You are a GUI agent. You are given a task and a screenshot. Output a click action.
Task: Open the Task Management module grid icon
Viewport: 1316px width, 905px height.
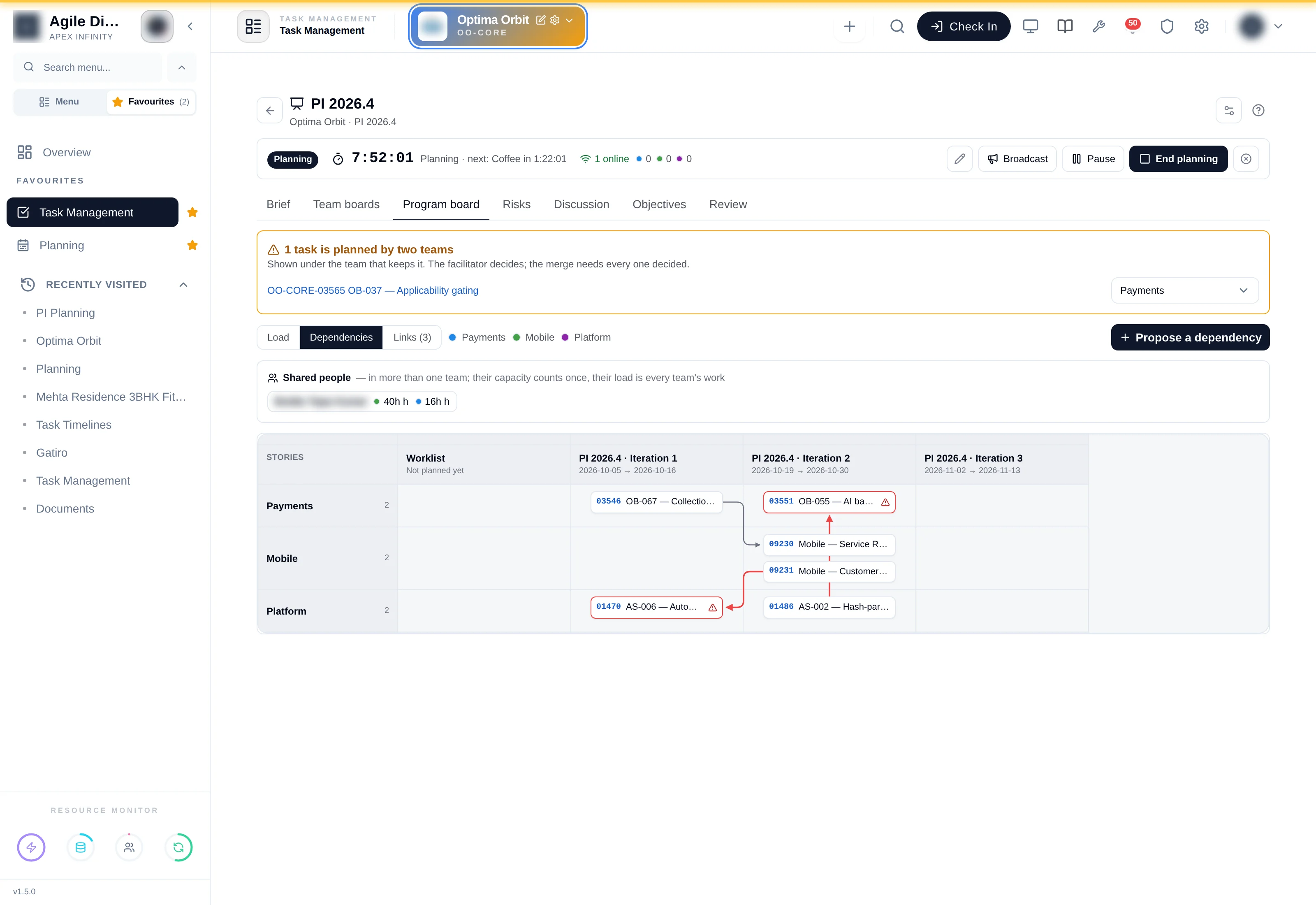(x=253, y=26)
